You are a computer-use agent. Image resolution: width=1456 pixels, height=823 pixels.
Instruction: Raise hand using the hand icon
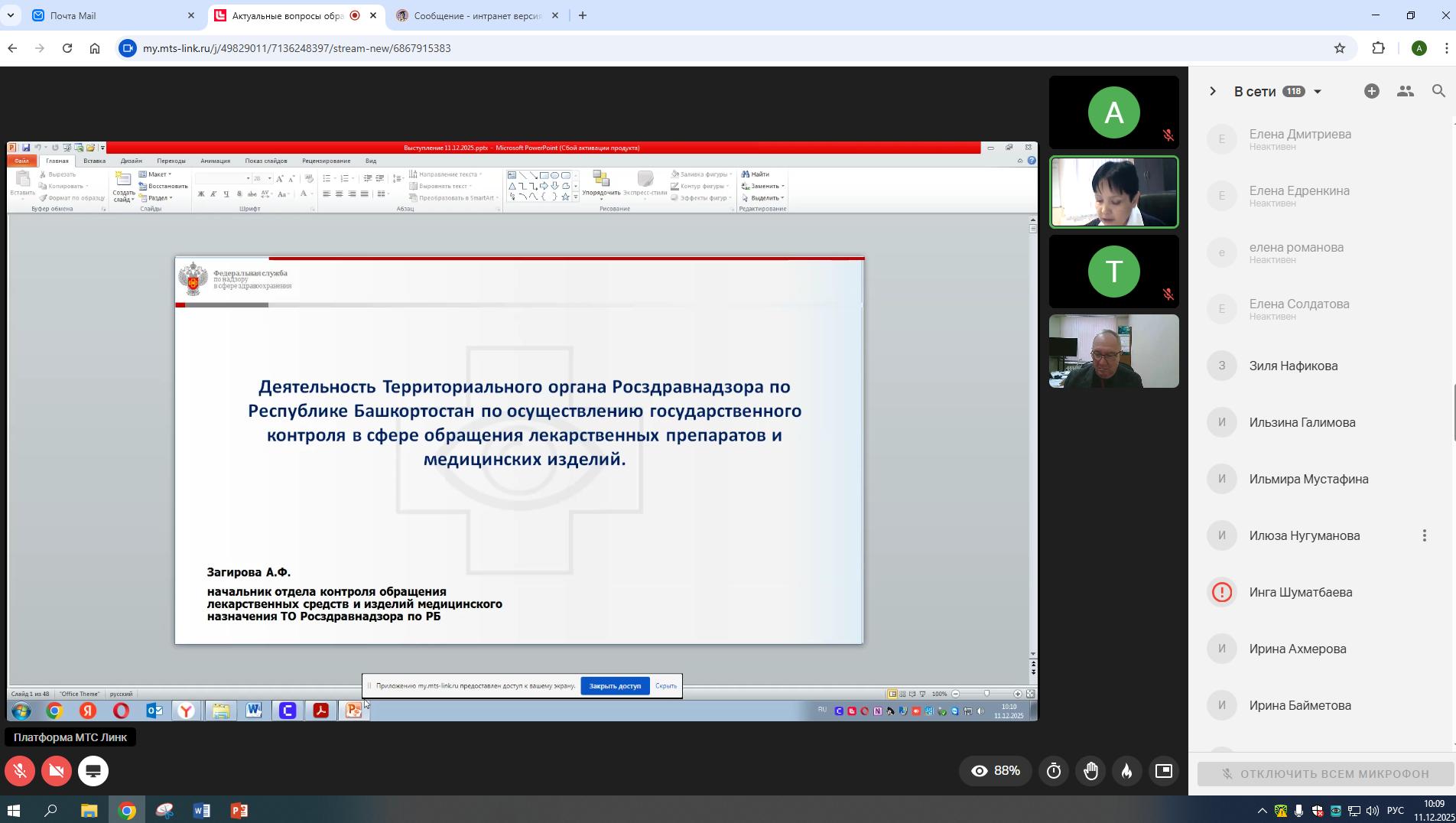click(x=1090, y=771)
